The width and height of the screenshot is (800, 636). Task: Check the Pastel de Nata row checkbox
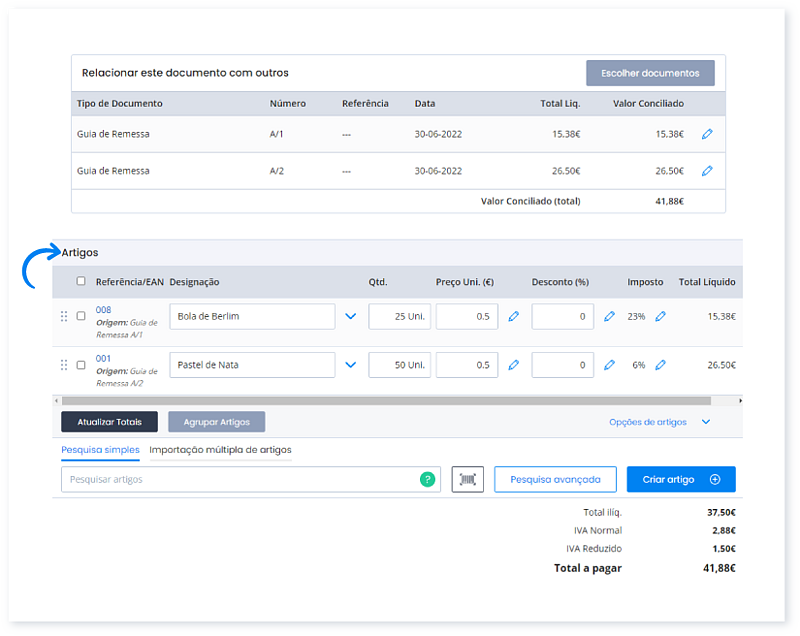[x=81, y=365]
